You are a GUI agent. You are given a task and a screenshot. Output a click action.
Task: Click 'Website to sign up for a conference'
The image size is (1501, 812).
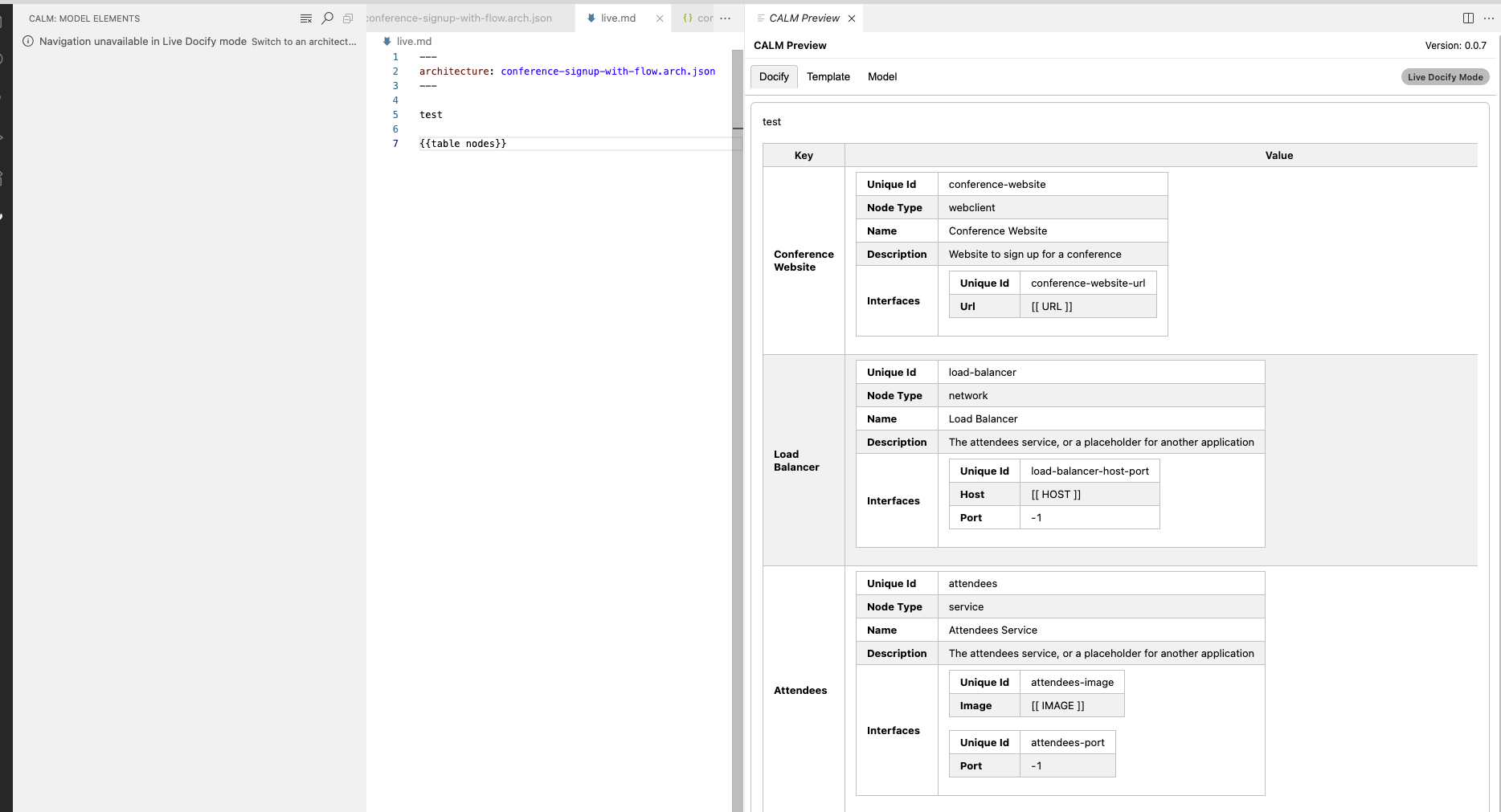click(x=1035, y=254)
